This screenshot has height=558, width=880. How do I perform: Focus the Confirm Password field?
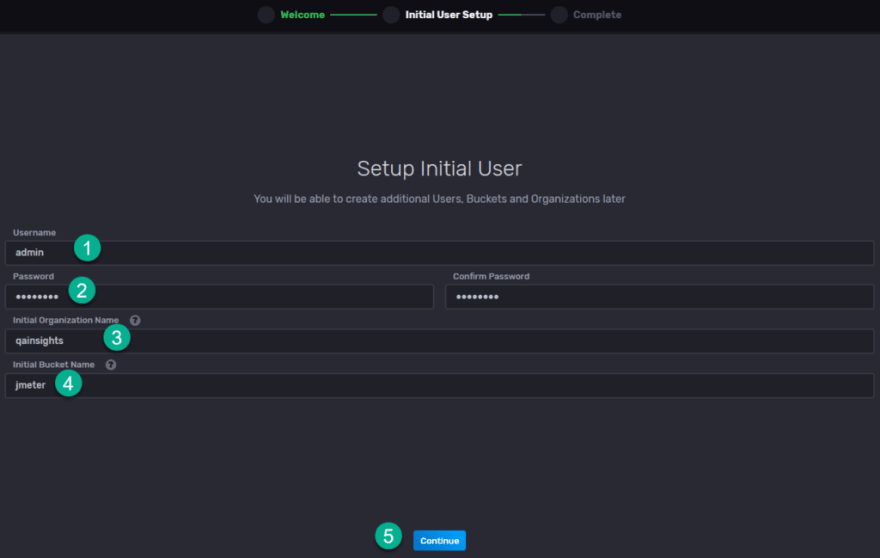coord(659,296)
